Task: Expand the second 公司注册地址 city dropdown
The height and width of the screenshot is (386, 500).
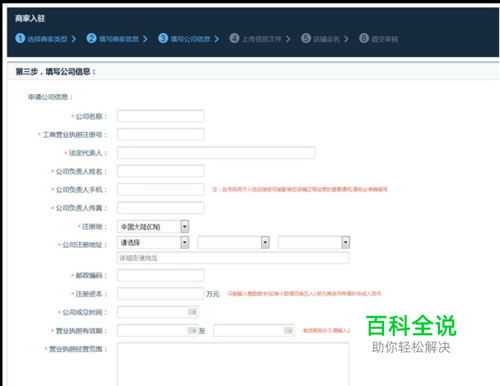Action: [x=265, y=242]
